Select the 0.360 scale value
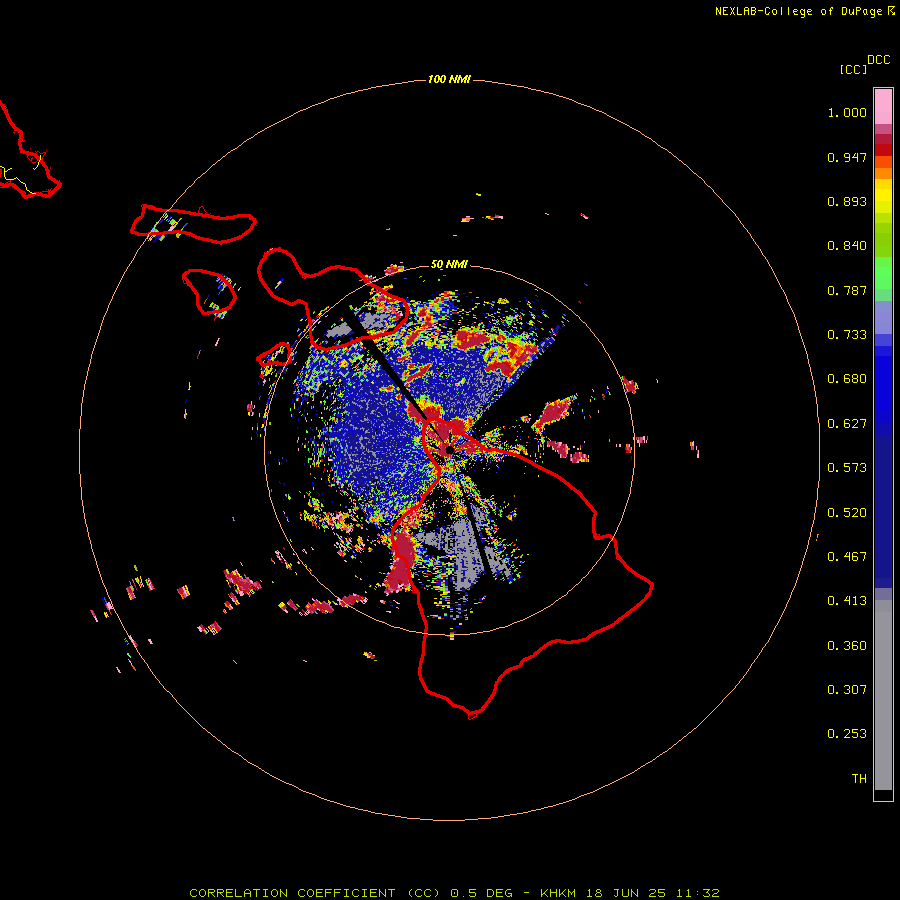The height and width of the screenshot is (900, 900). click(x=847, y=646)
